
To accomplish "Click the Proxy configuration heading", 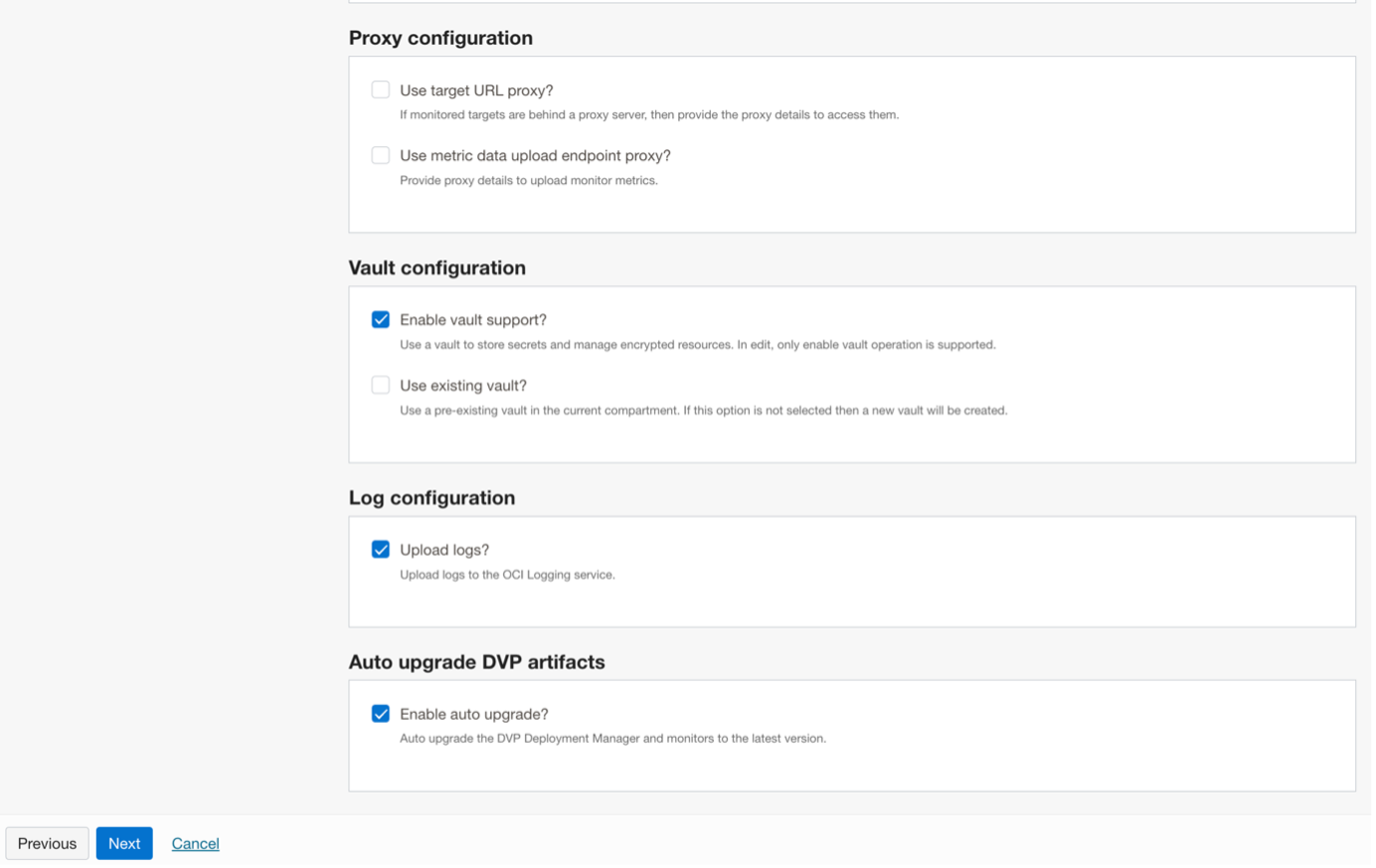I will click(440, 38).
